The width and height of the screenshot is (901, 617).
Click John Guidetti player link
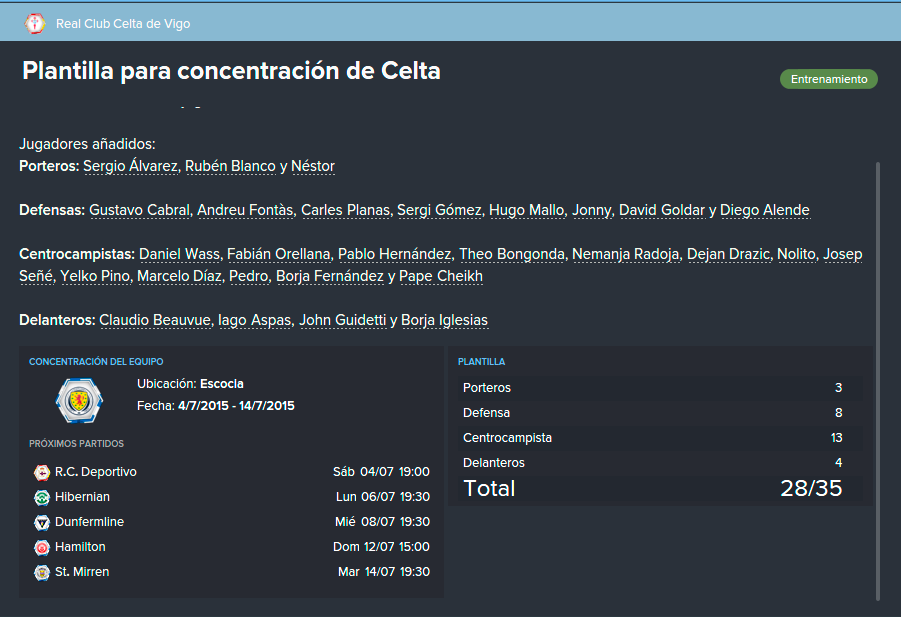(342, 320)
